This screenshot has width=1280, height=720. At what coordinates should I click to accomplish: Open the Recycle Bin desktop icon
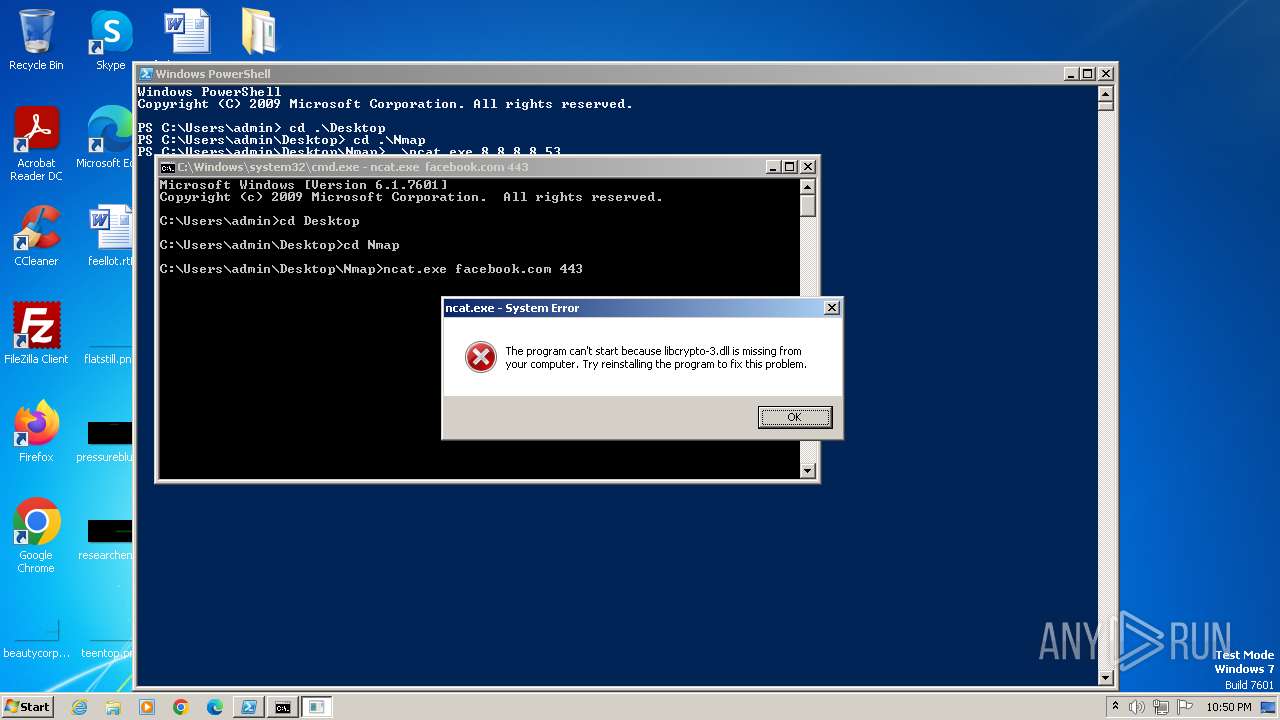pos(36,41)
